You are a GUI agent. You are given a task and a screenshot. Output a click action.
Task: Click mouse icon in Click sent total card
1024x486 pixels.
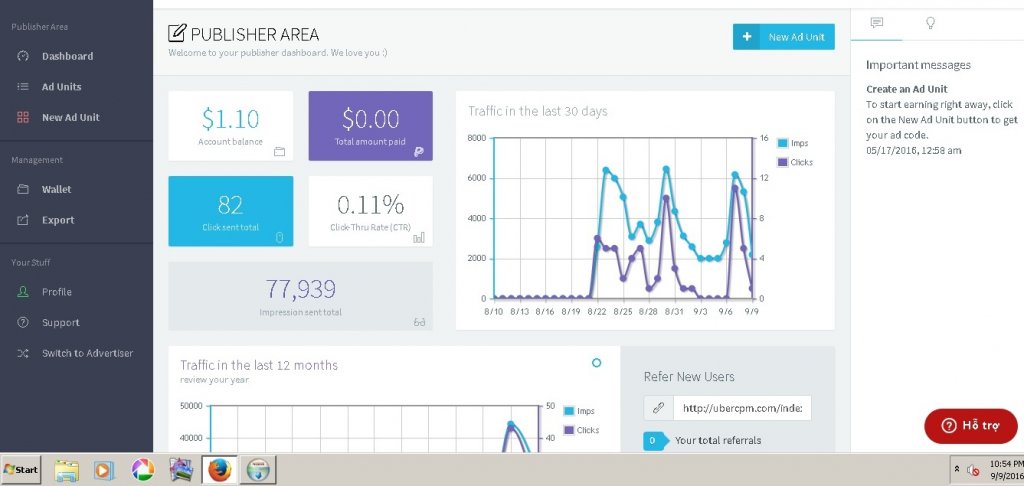pyautogui.click(x=280, y=238)
